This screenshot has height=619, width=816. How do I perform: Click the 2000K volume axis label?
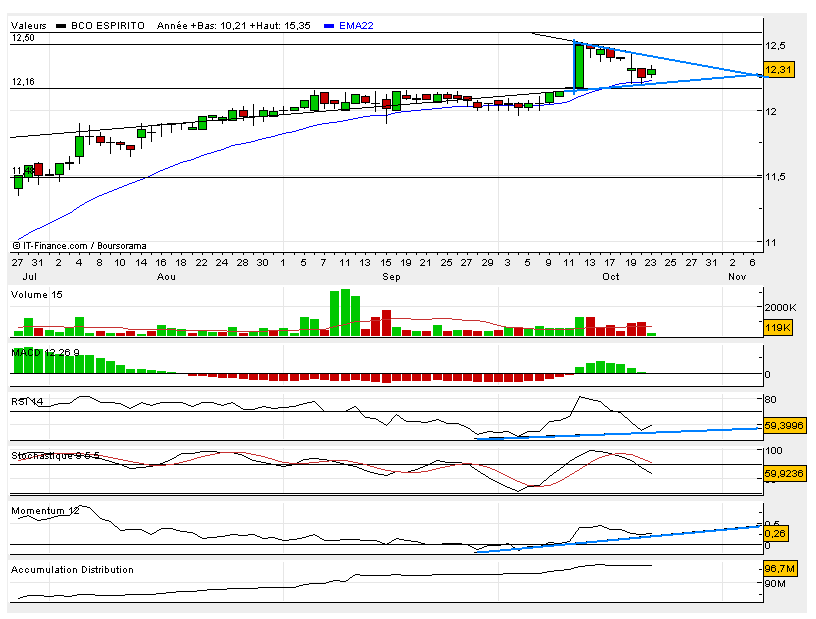(x=780, y=307)
